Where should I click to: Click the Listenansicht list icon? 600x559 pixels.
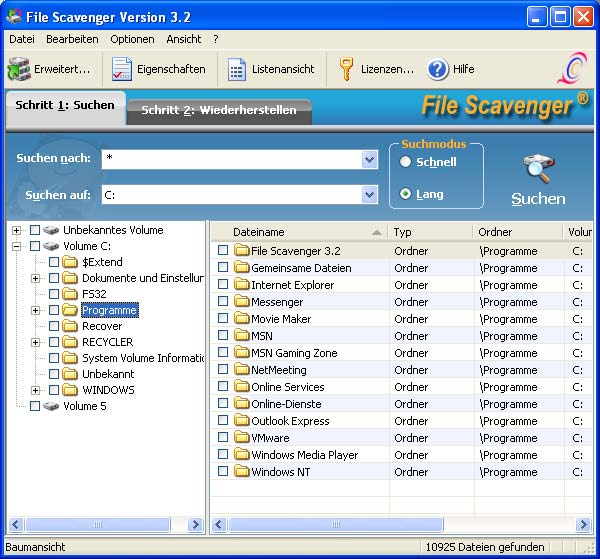237,69
